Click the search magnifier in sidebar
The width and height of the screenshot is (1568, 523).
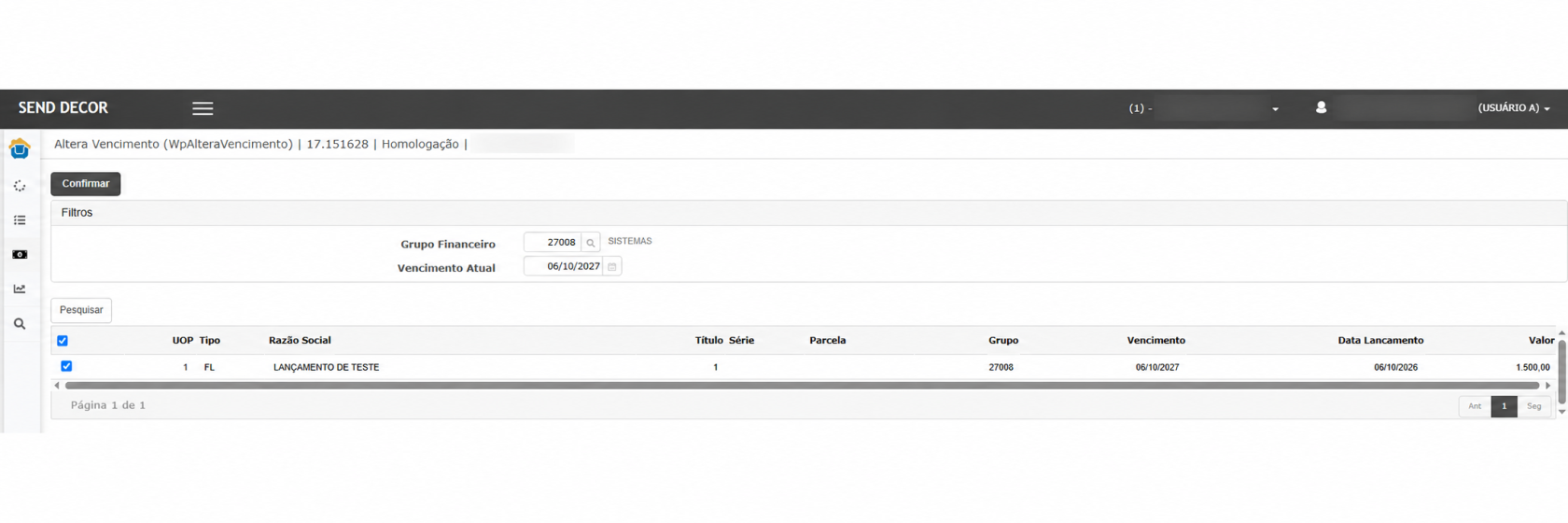click(x=20, y=324)
